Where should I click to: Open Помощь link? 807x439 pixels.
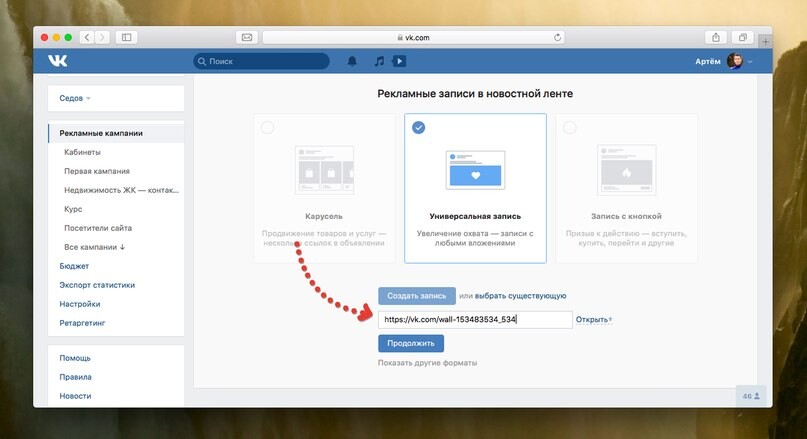pos(75,358)
